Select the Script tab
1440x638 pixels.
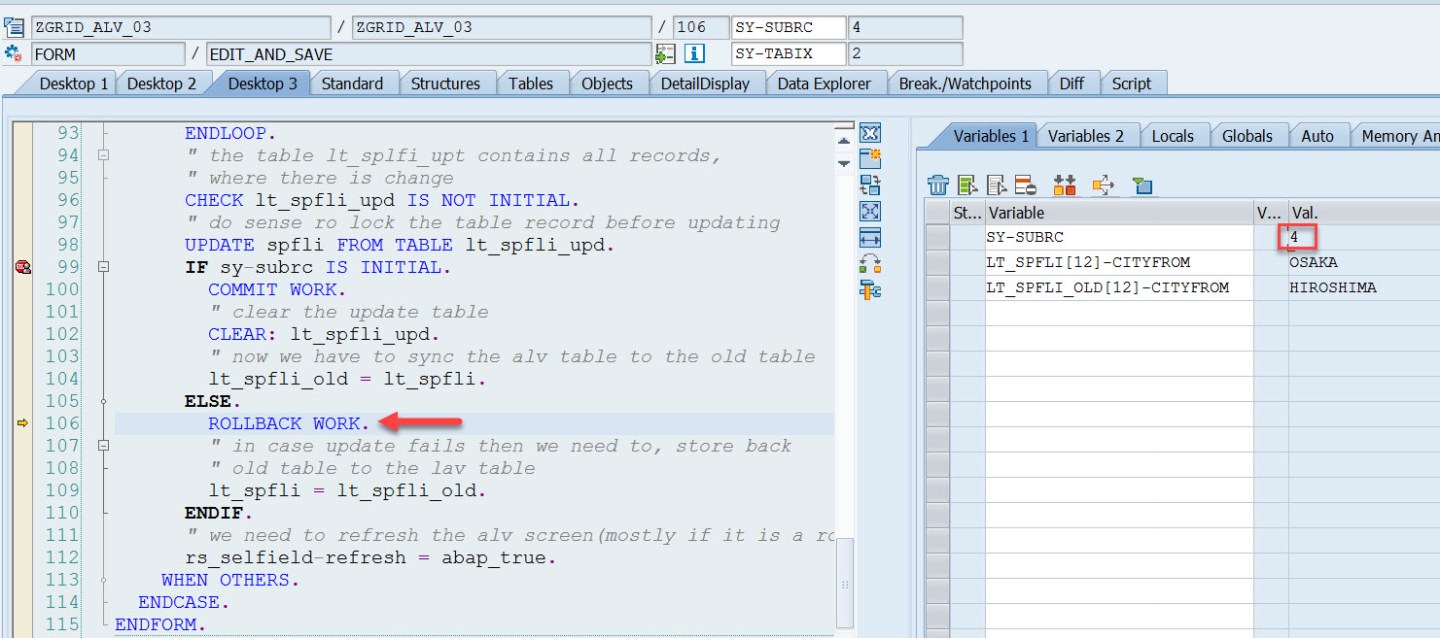(x=1132, y=84)
